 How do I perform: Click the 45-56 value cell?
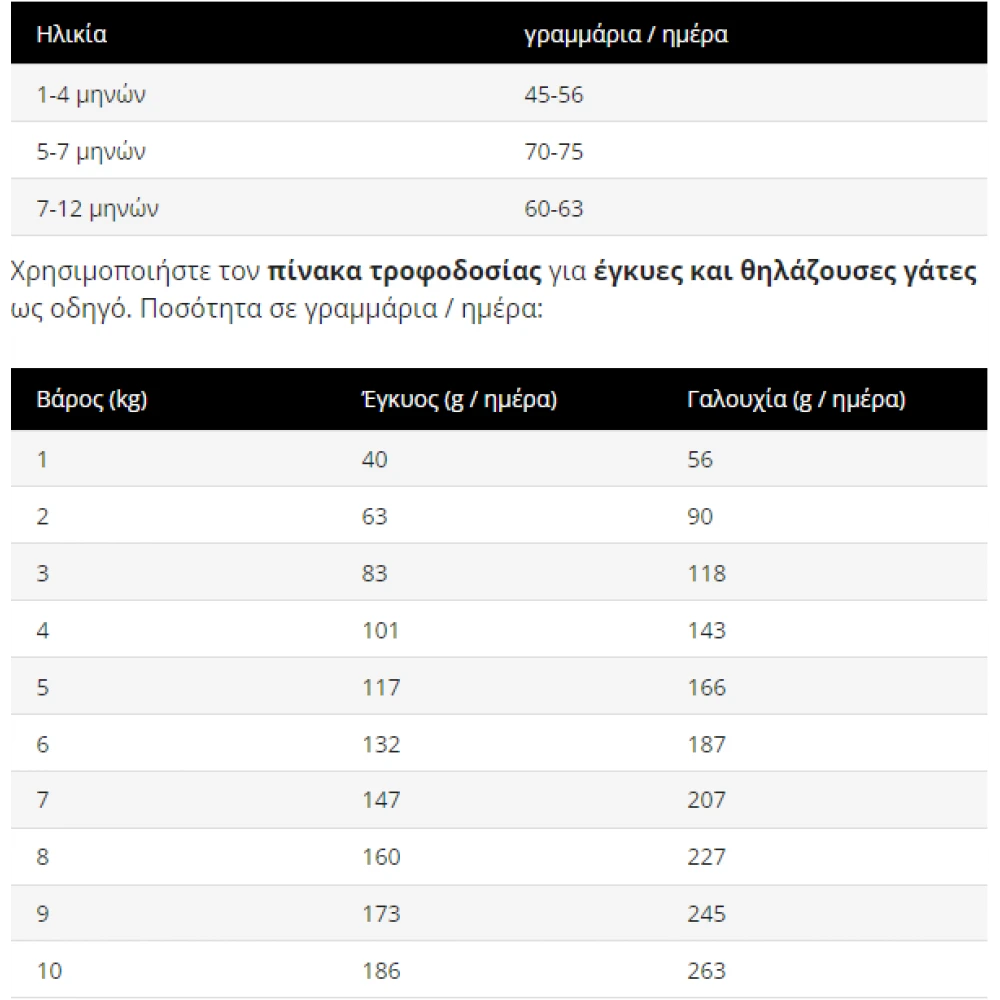(x=553, y=95)
